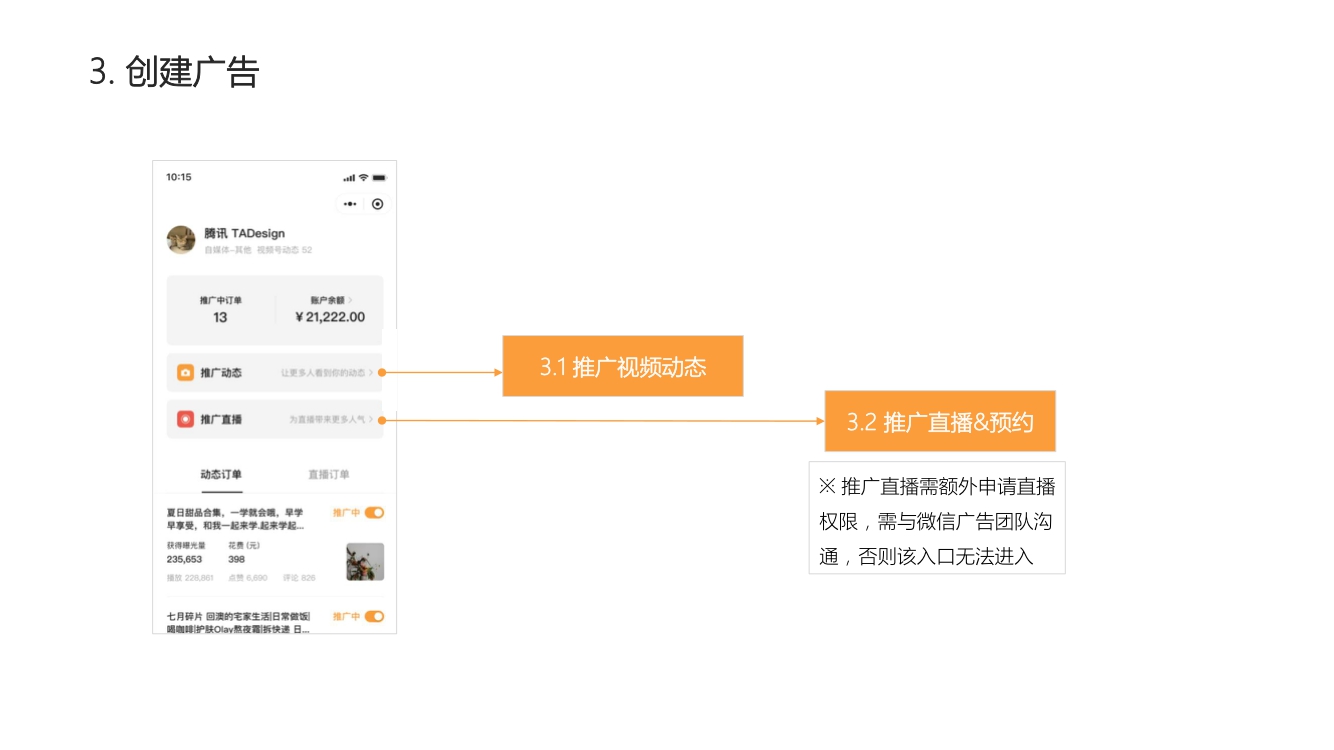Click the 3.2 推广直播&预约 orange box

click(940, 421)
